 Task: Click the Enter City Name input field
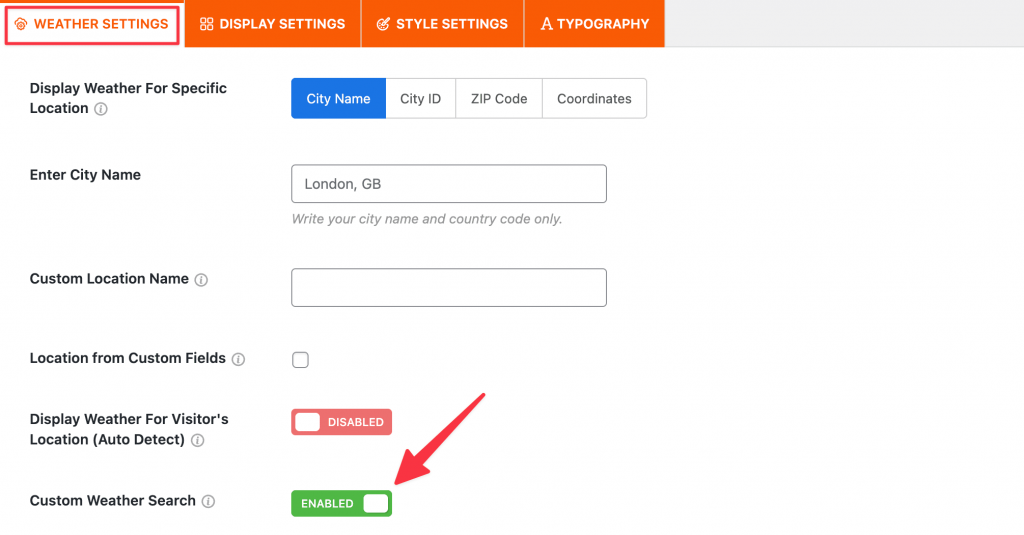(449, 184)
